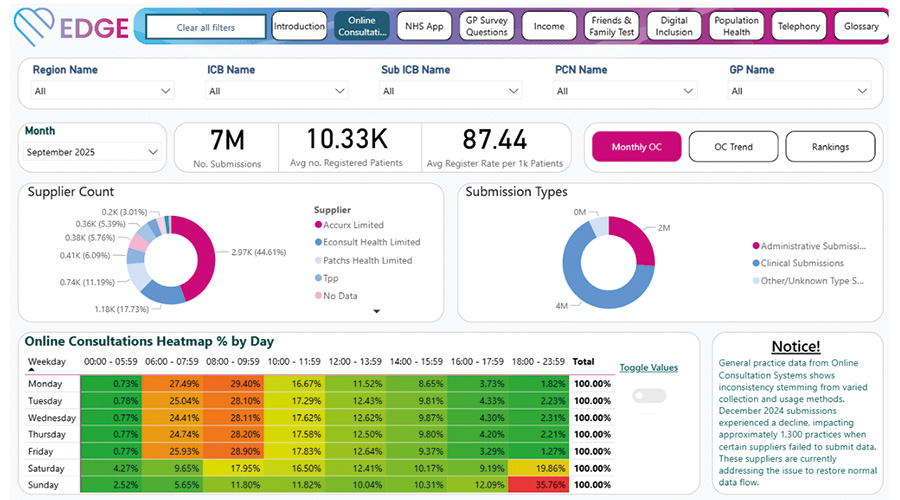Screen dimensions: 900x500
Task: Click the Tpp legend marker
Action: click(x=318, y=278)
